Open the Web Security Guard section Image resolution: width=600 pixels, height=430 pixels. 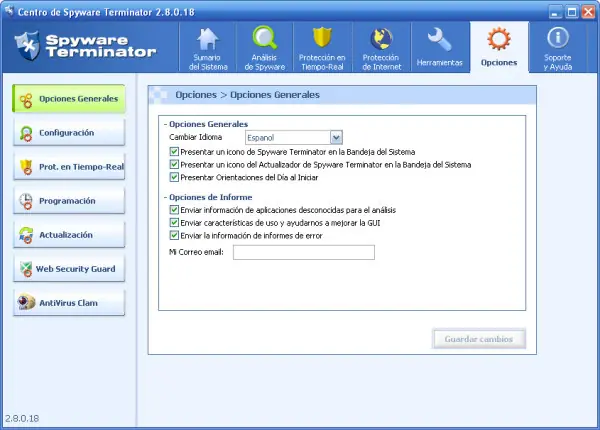[x=69, y=269]
